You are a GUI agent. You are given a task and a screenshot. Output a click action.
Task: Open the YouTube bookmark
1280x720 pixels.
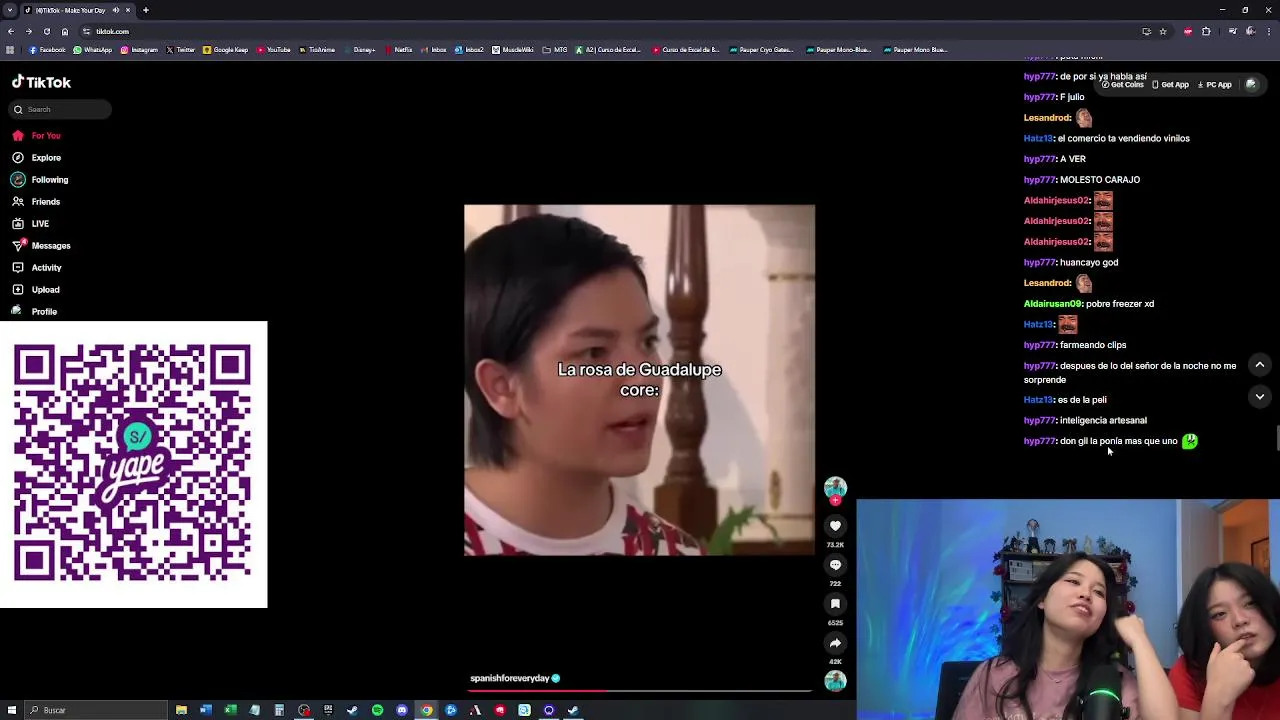coord(273,50)
